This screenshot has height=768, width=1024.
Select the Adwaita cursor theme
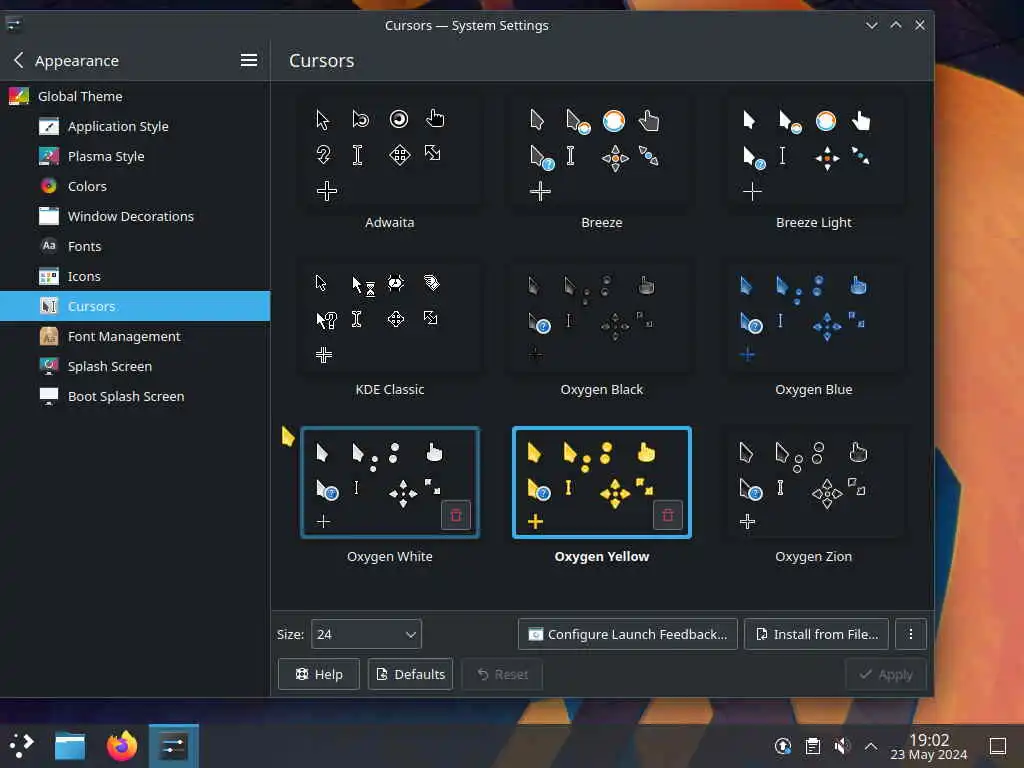click(x=390, y=152)
